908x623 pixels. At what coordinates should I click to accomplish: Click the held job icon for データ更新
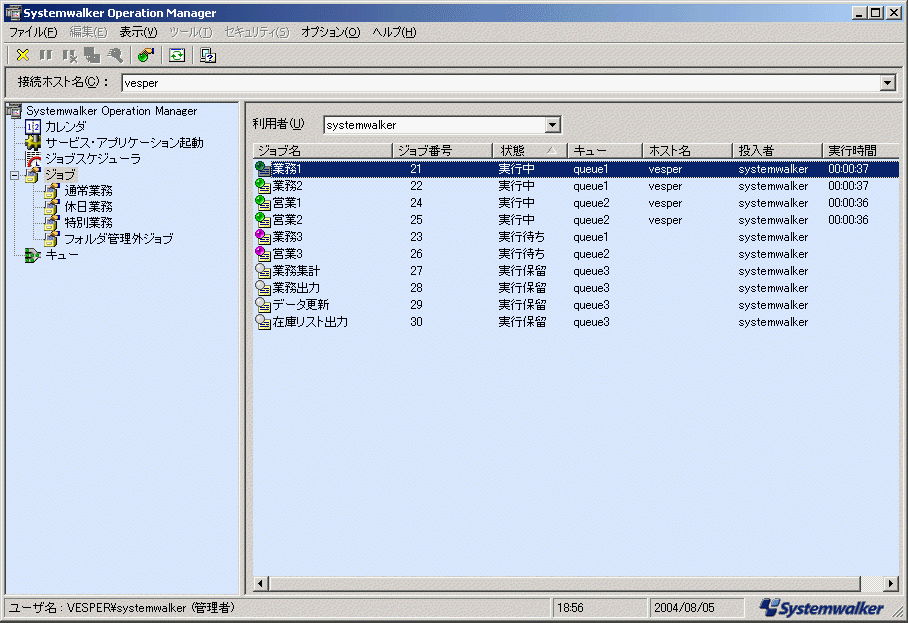(263, 305)
